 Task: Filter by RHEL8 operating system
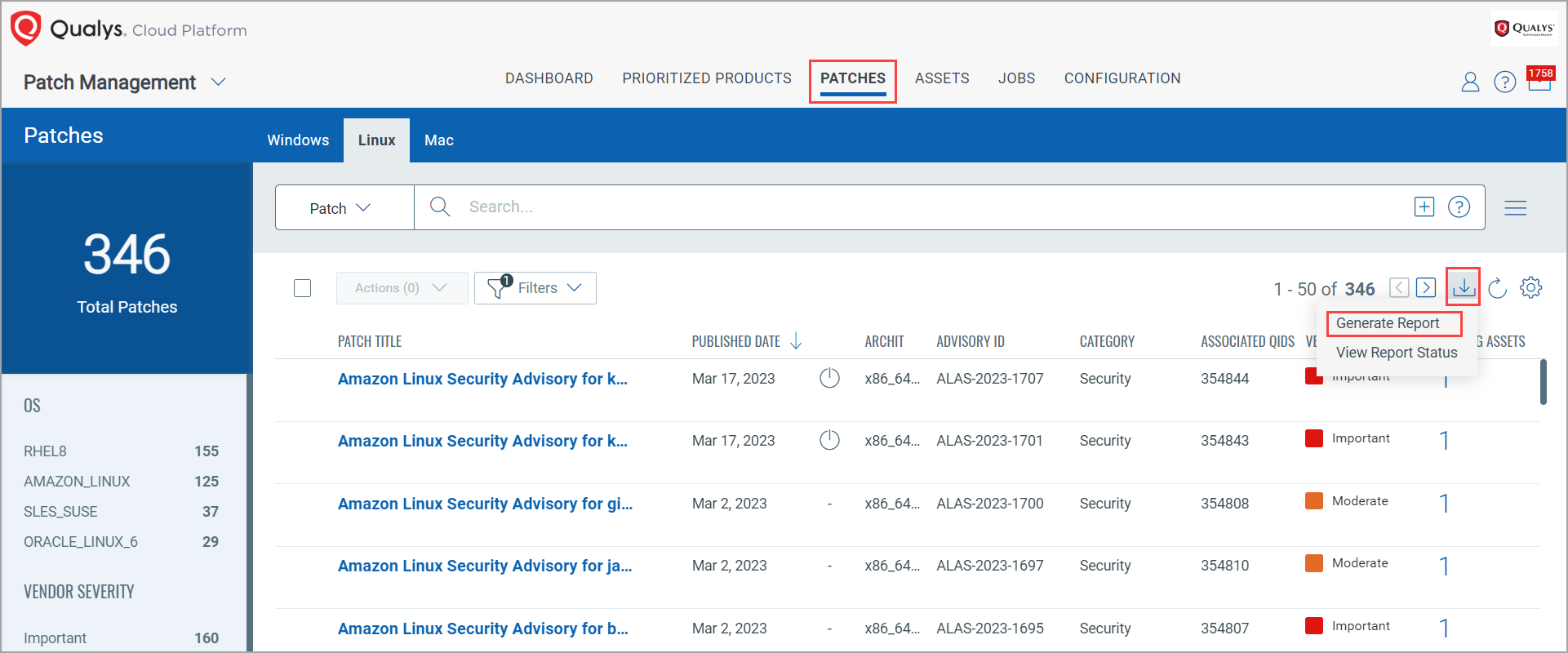46,451
